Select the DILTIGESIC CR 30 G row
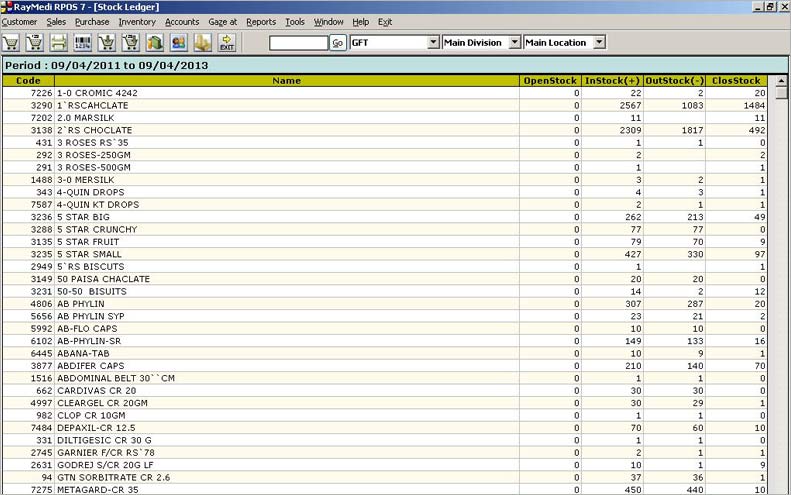Viewport: 791px width, 495px height. pos(385,440)
